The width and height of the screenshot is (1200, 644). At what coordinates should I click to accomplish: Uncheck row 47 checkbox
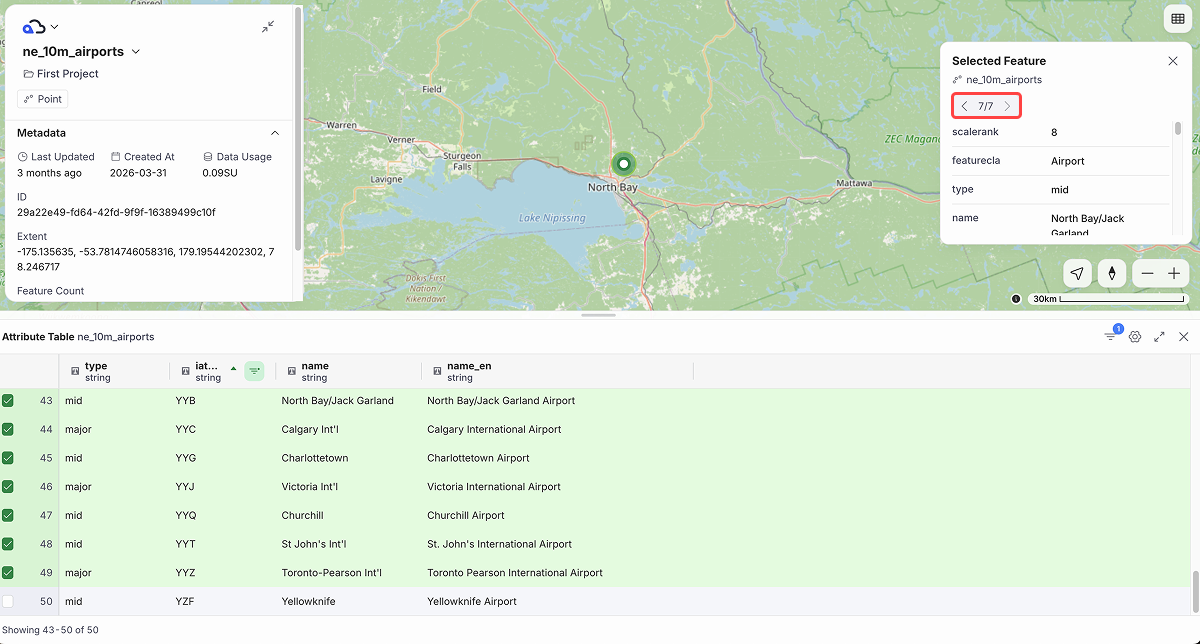[8, 516]
